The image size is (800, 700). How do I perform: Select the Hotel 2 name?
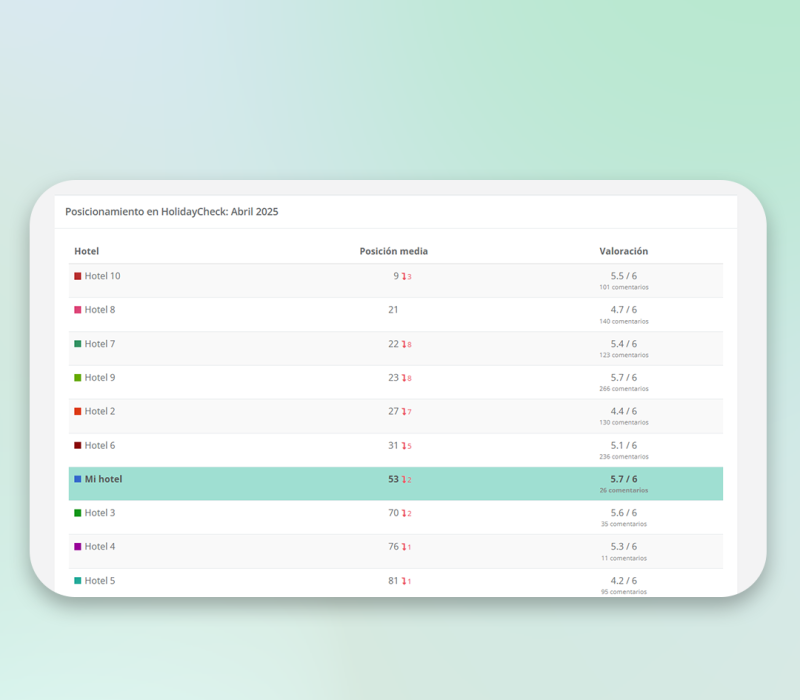[x=100, y=411]
